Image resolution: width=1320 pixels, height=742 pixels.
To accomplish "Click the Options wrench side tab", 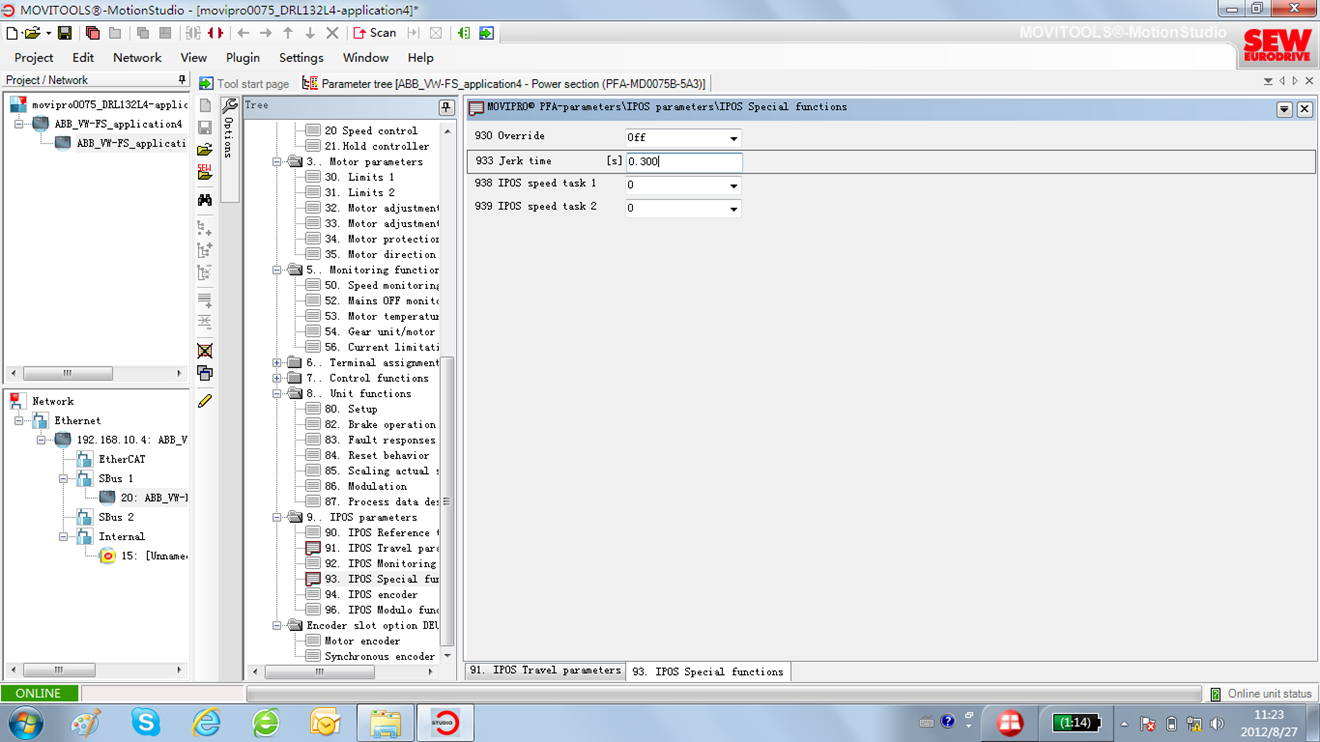I will click(x=229, y=130).
